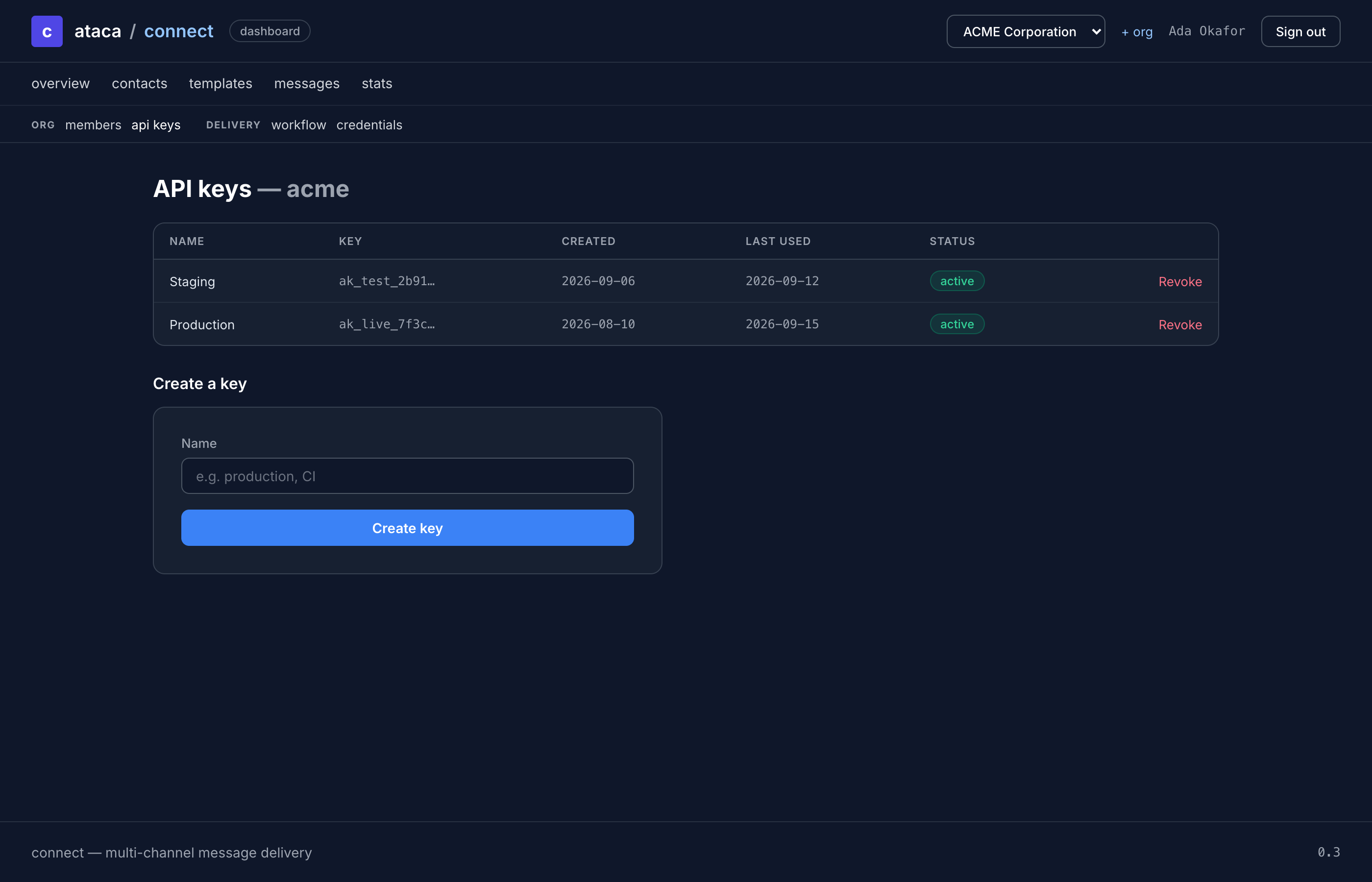Click the ORG section label
1372x882 pixels.
coord(43,125)
